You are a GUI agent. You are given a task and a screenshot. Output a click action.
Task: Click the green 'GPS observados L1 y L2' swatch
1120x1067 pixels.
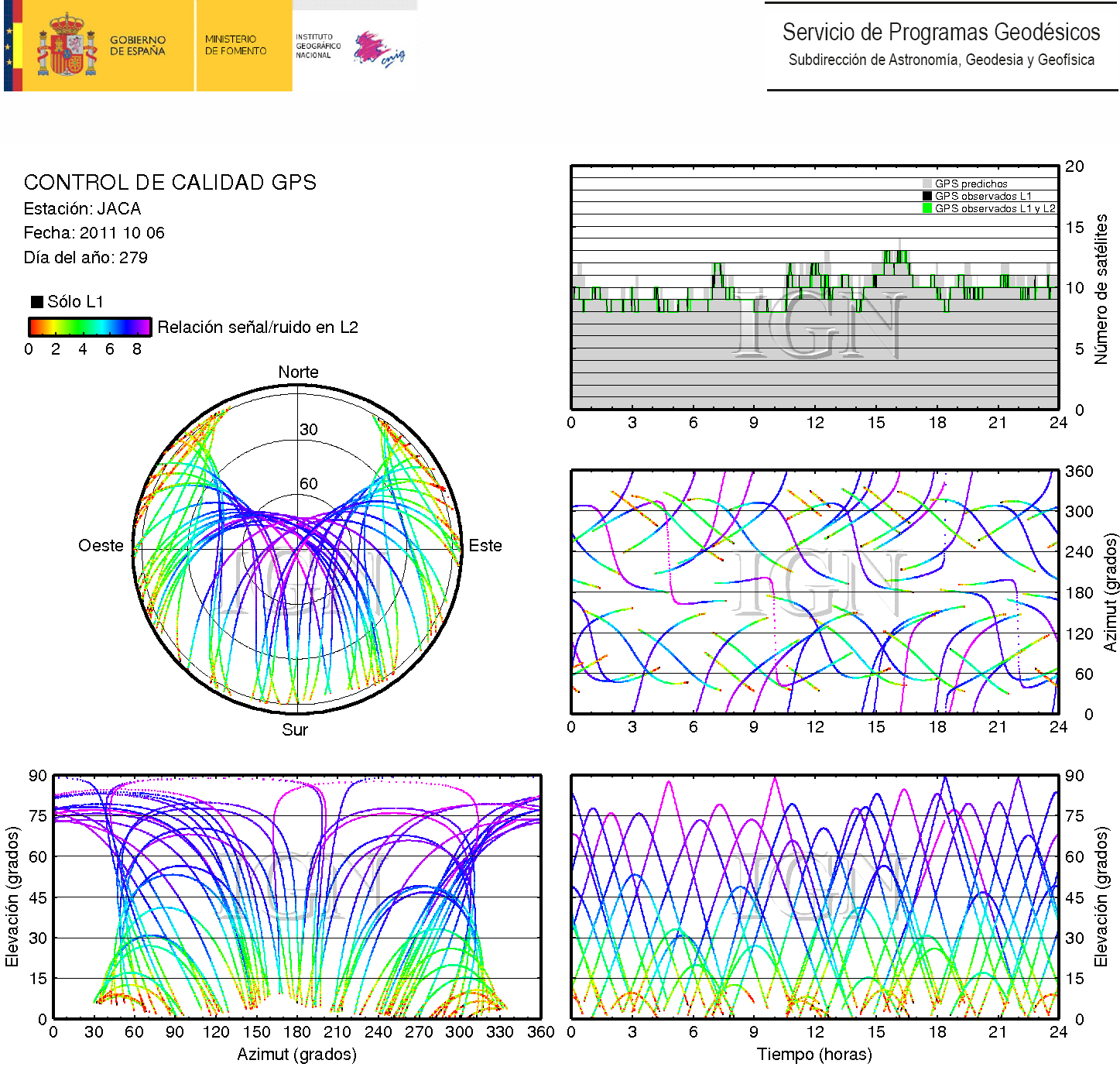[x=927, y=208]
